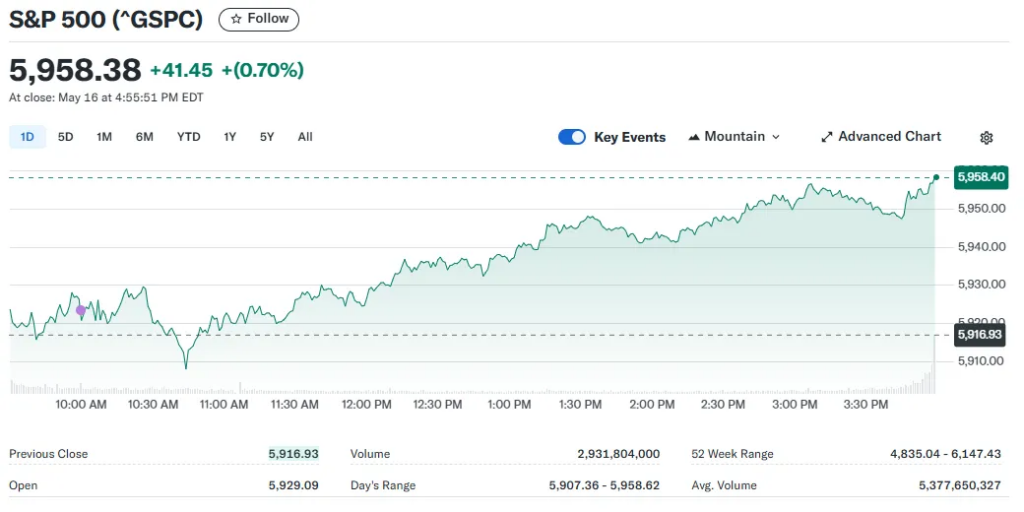Click the 5,916.93 previous close chart label
1024x512 pixels.
click(x=980, y=335)
